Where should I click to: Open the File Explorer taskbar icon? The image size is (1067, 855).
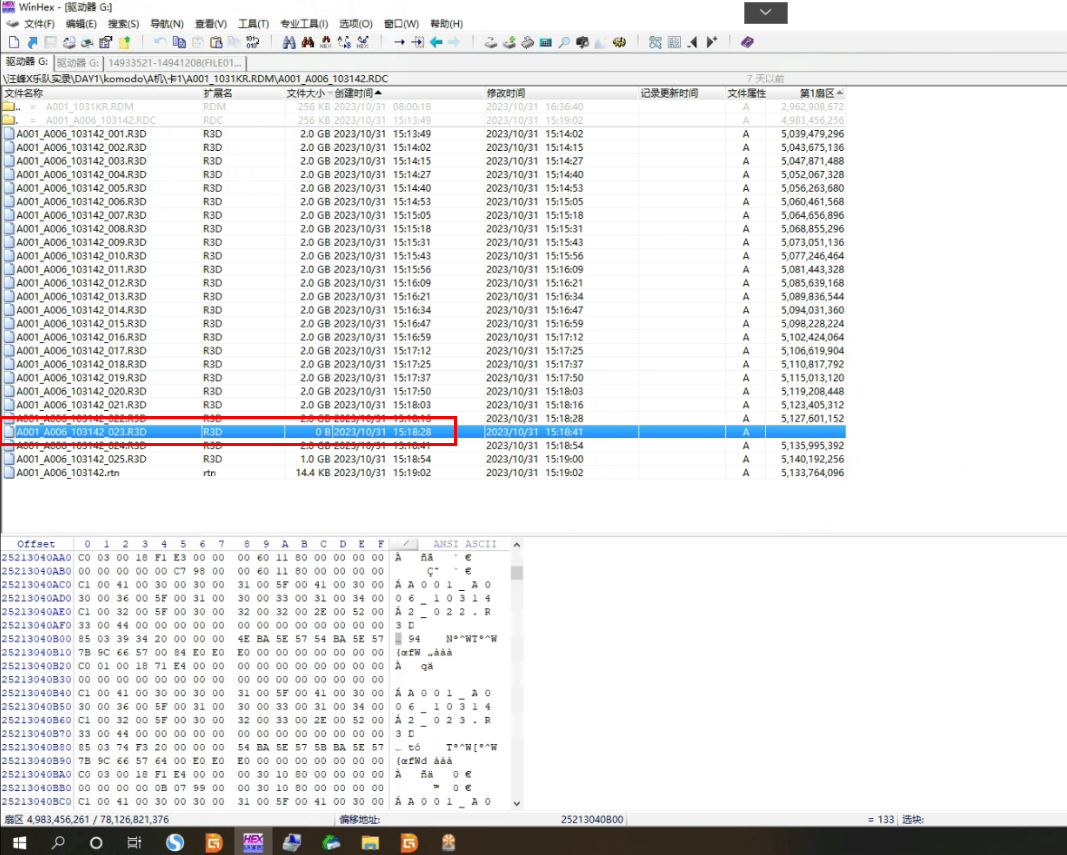click(370, 843)
